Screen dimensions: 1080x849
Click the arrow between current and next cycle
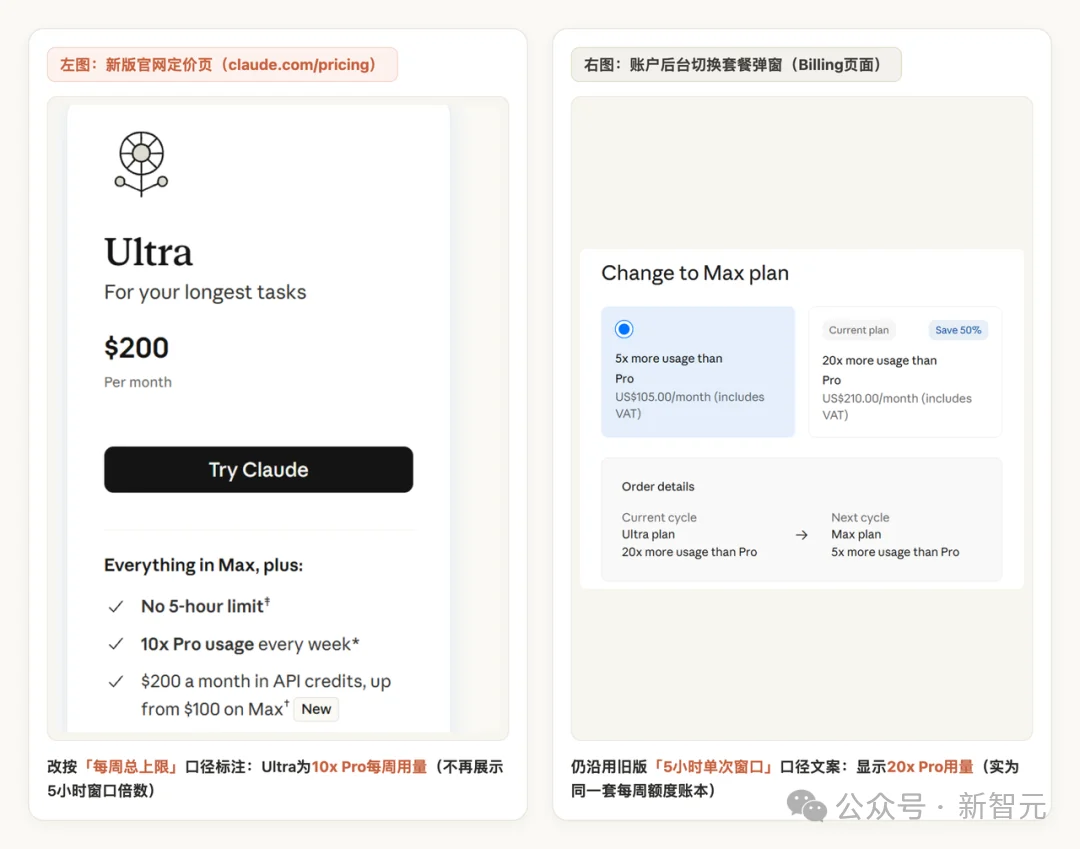click(801, 535)
